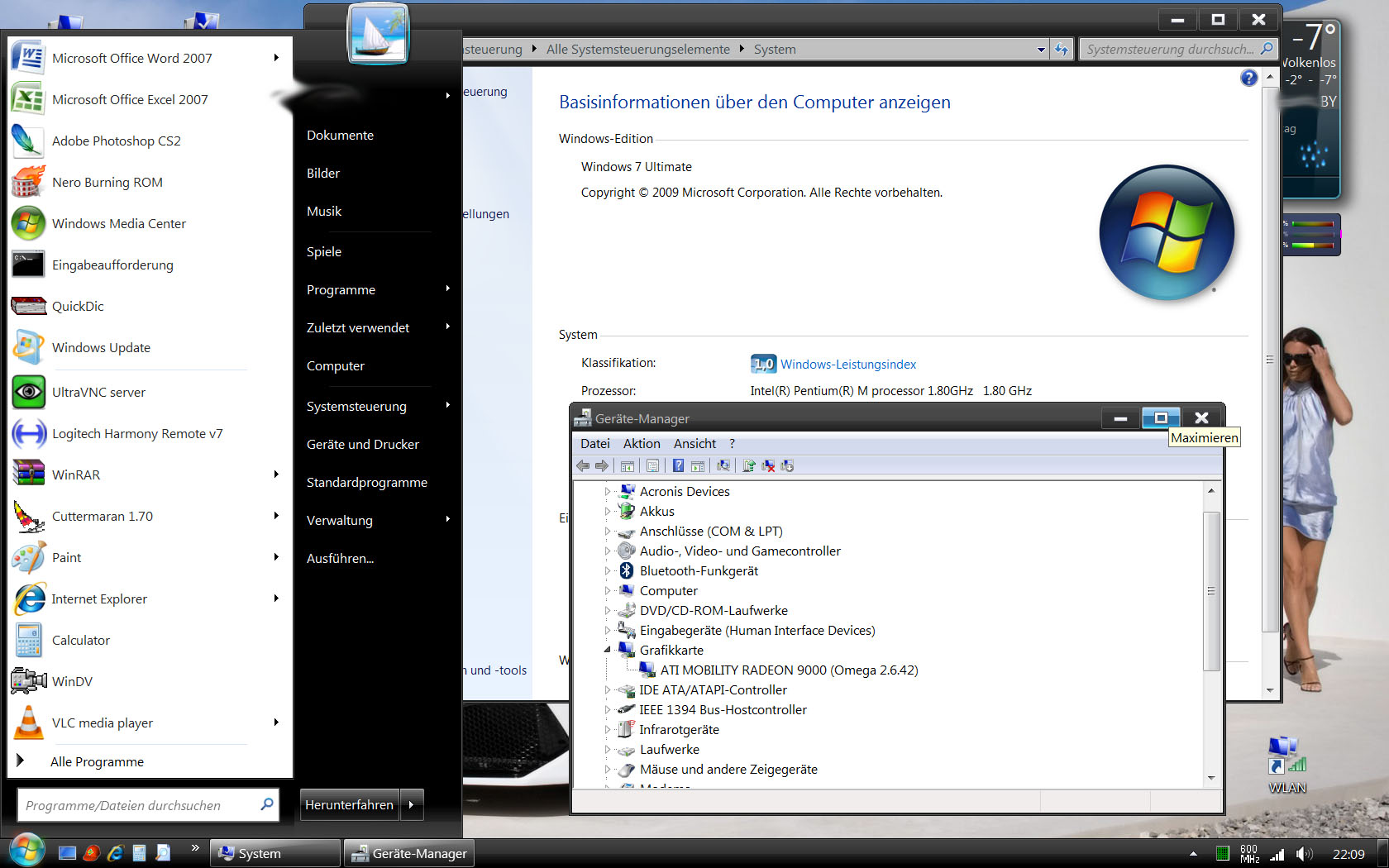Open the Ansicht menu
Viewport: 1389px width, 868px height.
(694, 444)
